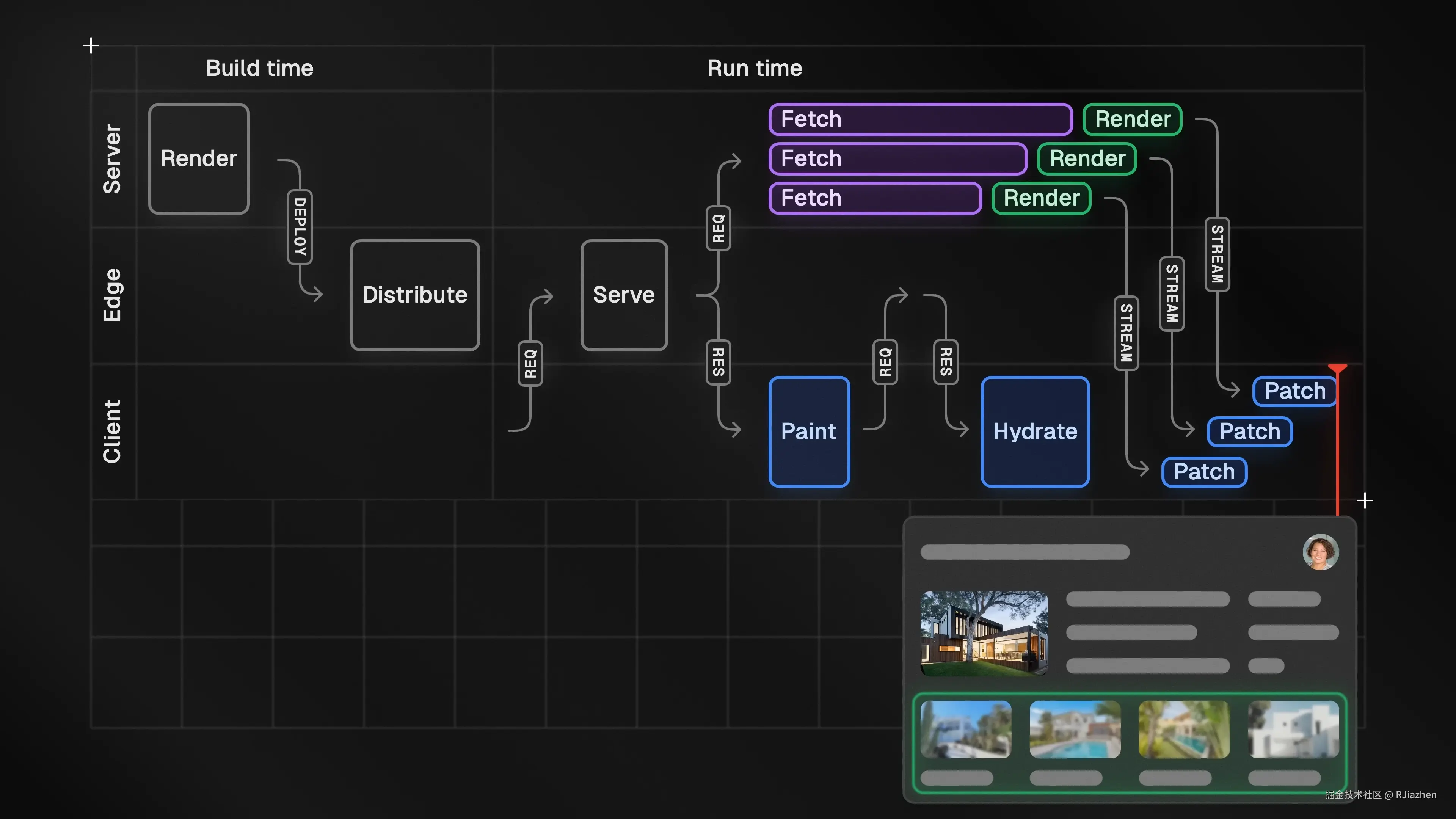Click the shortest purple Fetch bar
Screen dimensions: 1456x819
[875, 198]
